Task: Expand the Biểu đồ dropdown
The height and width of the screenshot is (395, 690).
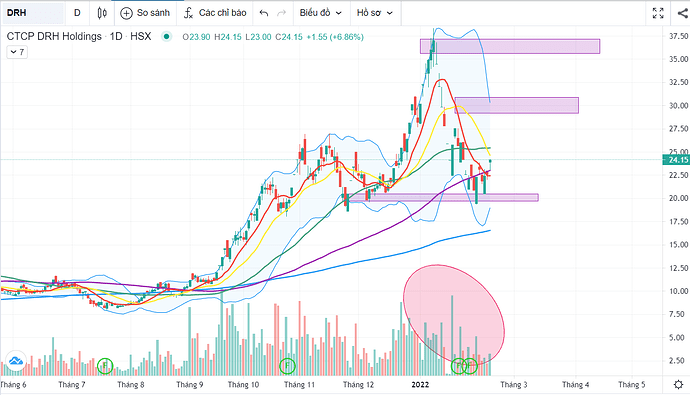Action: 320,13
